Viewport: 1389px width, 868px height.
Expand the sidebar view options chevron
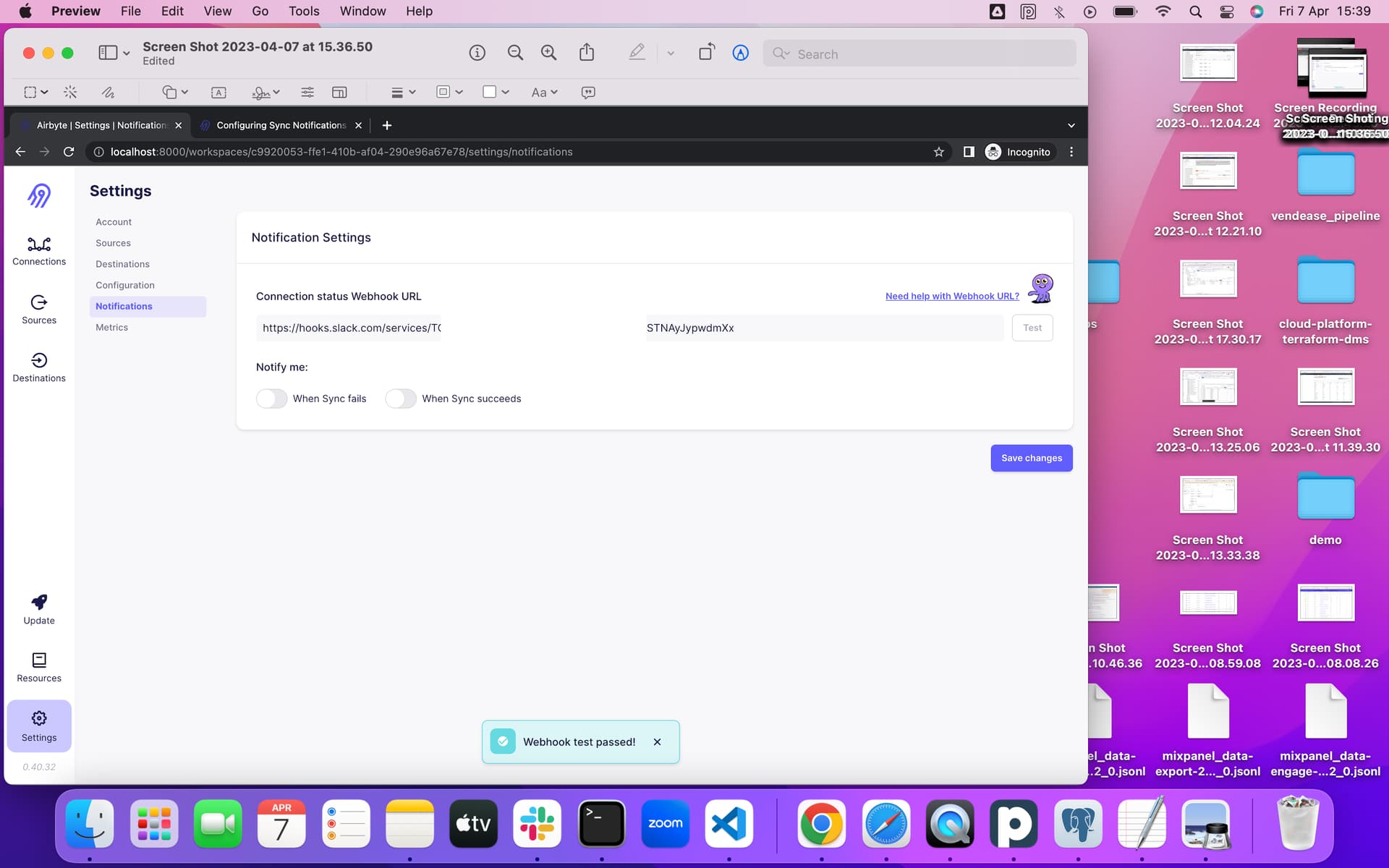point(127,54)
